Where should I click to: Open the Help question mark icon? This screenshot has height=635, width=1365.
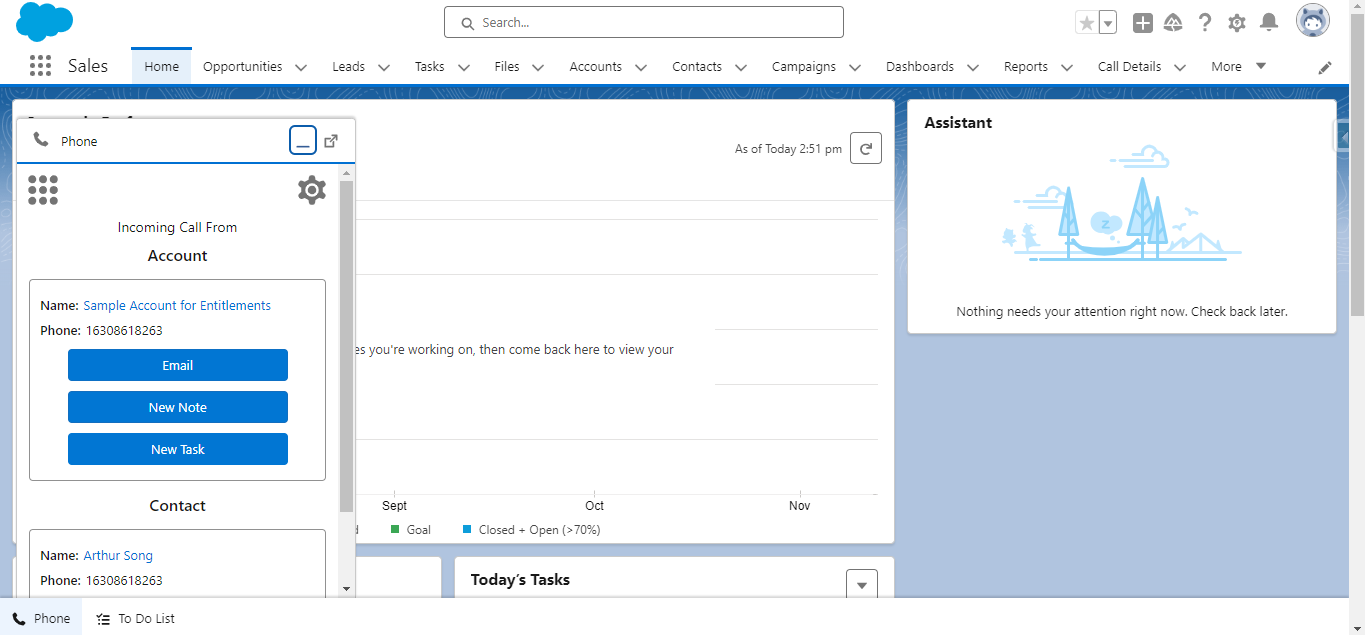[1205, 23]
